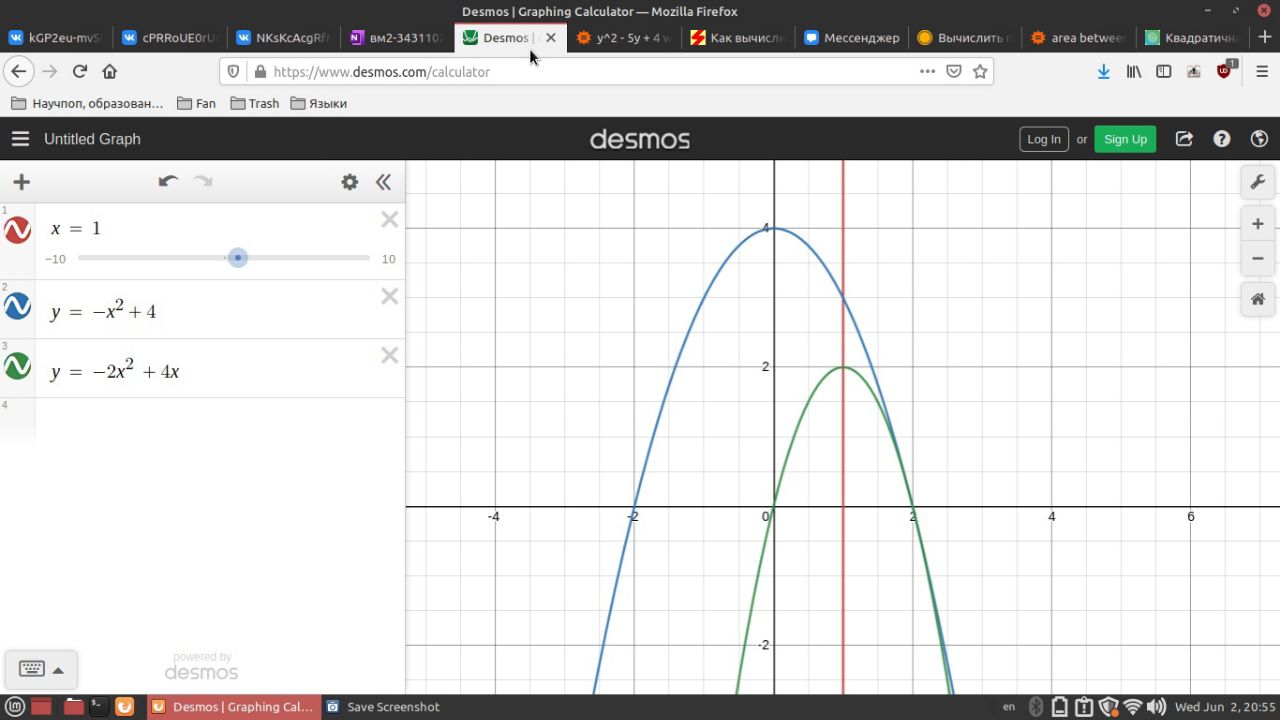Toggle visibility of y = -x² + 4 curve
The width and height of the screenshot is (1280, 720).
[17, 306]
